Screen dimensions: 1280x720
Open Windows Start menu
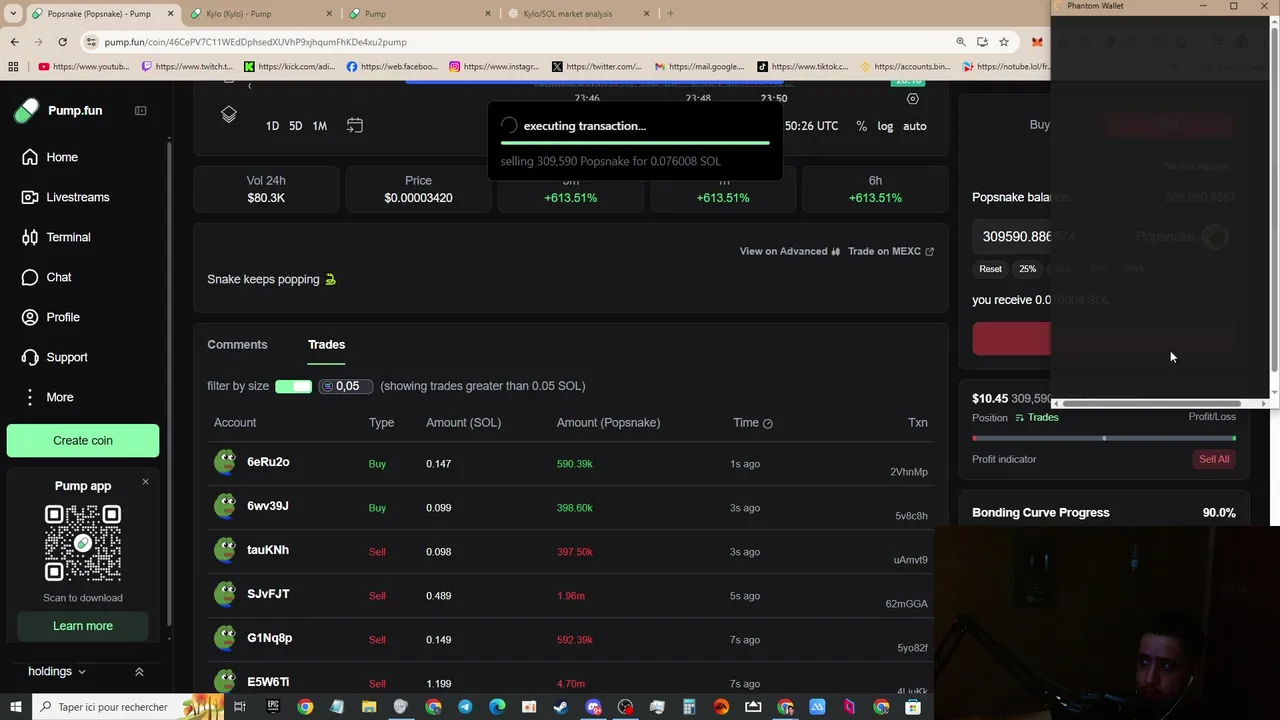17,707
